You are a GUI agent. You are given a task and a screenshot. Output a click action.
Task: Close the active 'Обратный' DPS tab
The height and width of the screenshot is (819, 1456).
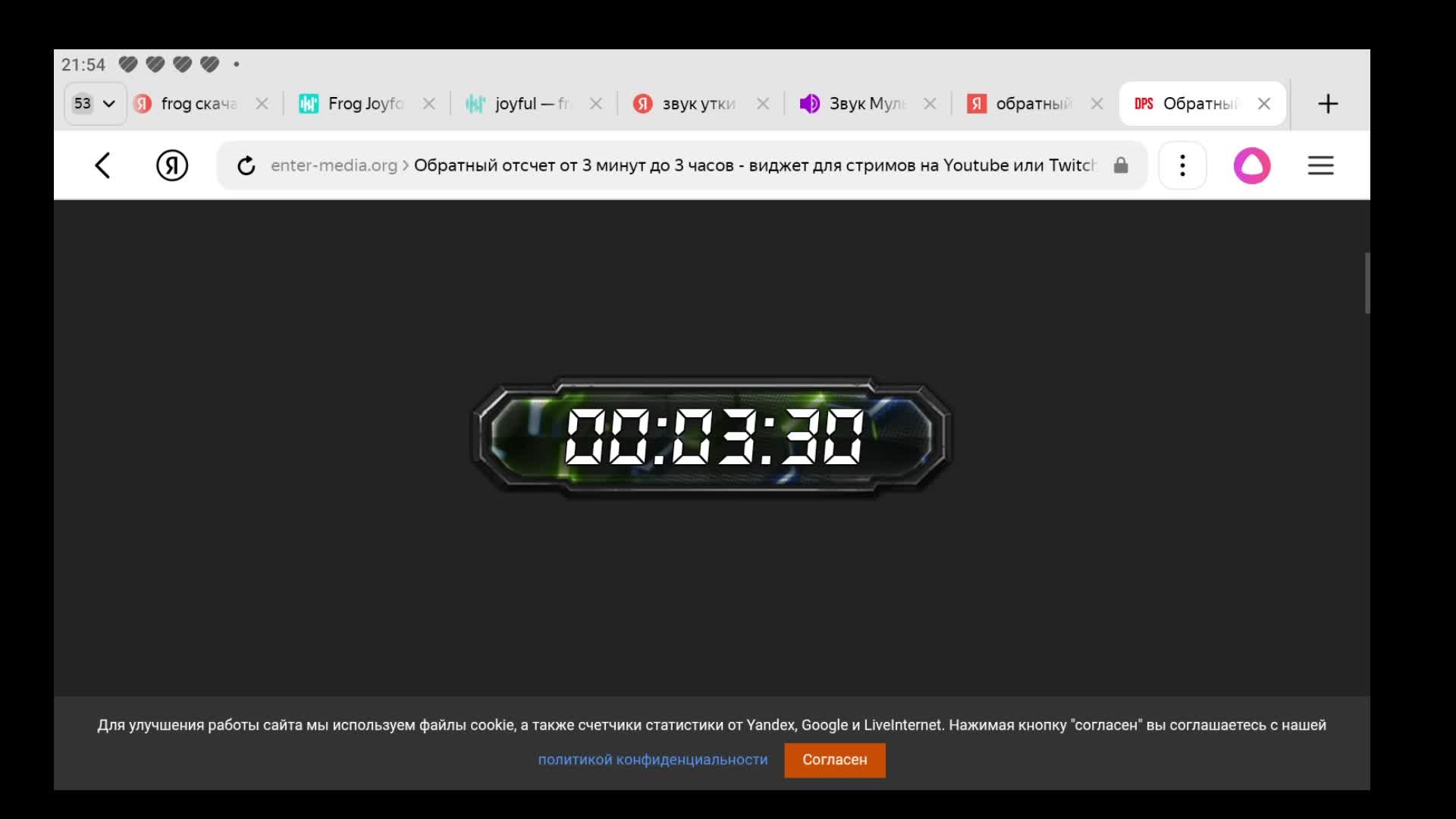[x=1264, y=104]
